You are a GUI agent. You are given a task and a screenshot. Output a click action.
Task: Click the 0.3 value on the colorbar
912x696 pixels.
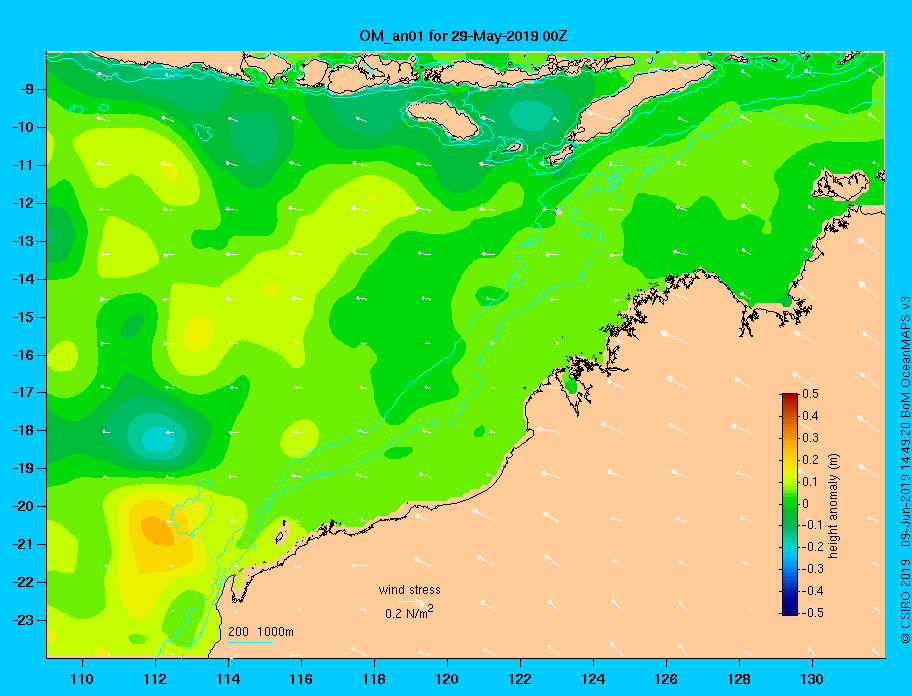(x=810, y=438)
